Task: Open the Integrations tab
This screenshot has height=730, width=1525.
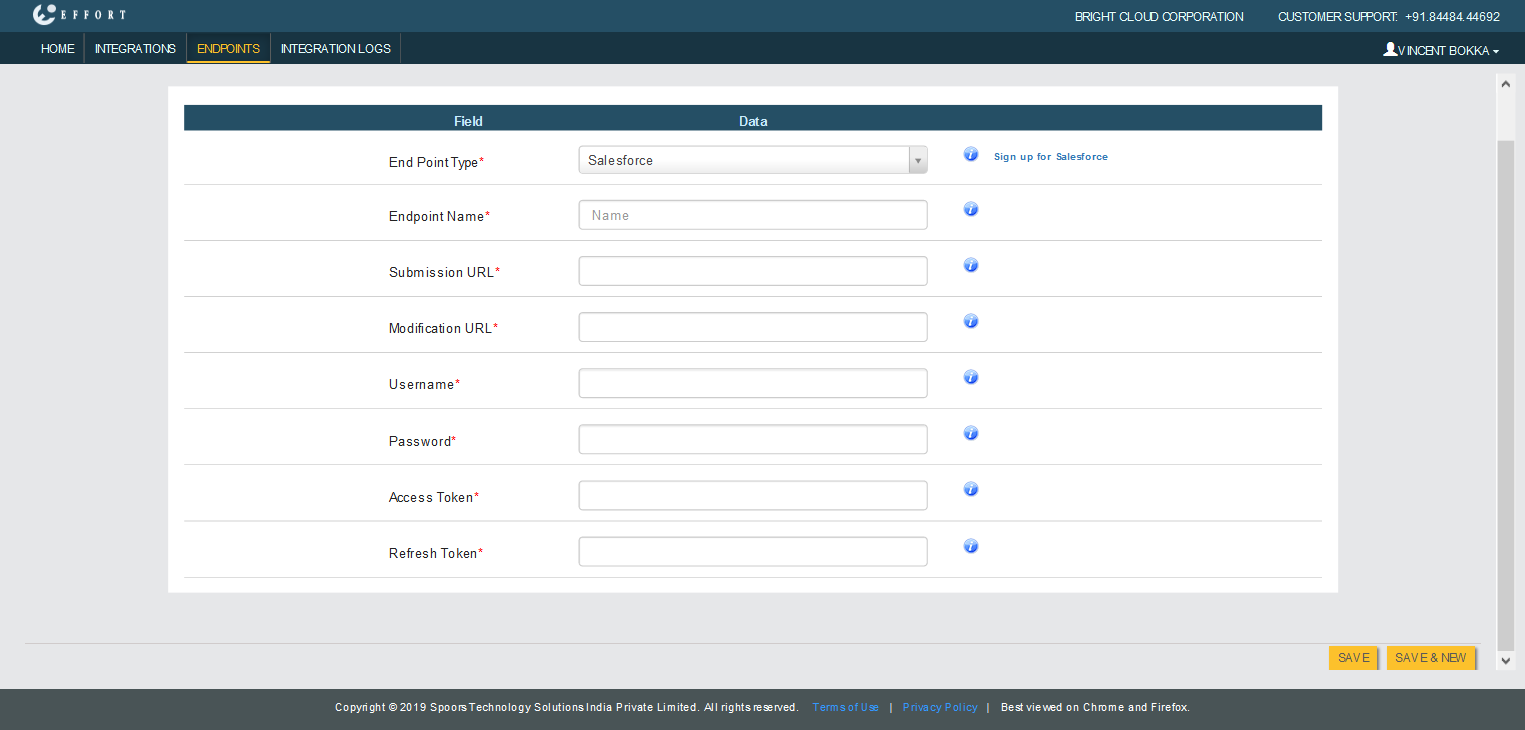Action: (135, 49)
